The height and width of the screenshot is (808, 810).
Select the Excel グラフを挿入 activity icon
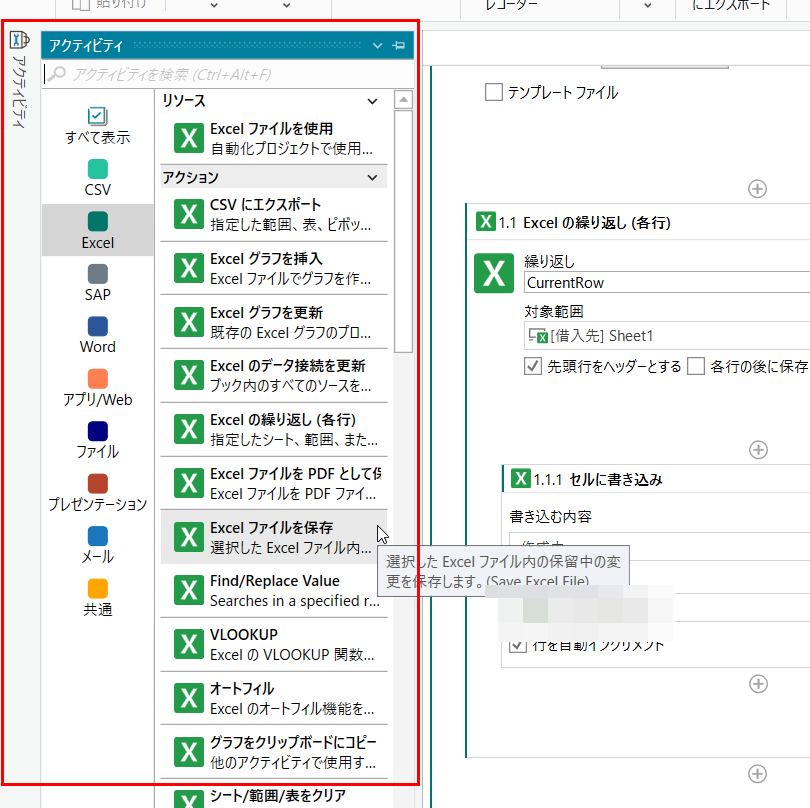189,268
